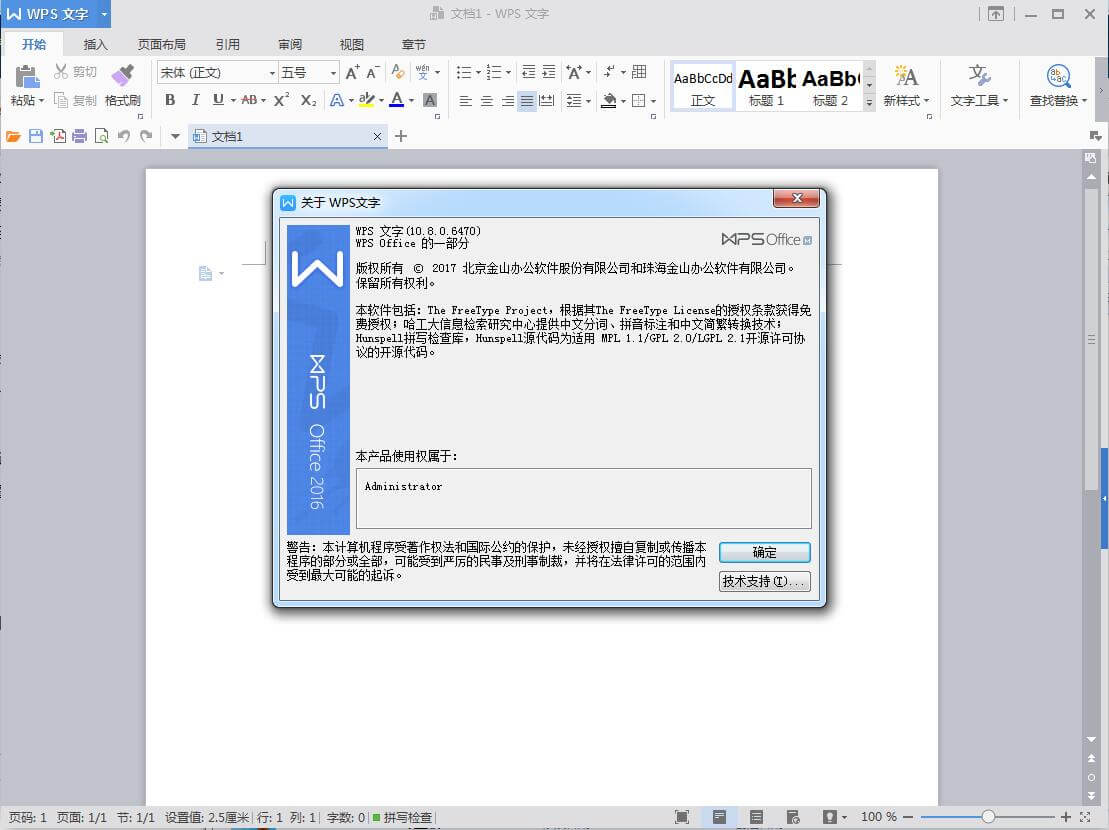This screenshot has width=1109, height=830.
Task: Click the numbered list icon
Action: coord(494,72)
